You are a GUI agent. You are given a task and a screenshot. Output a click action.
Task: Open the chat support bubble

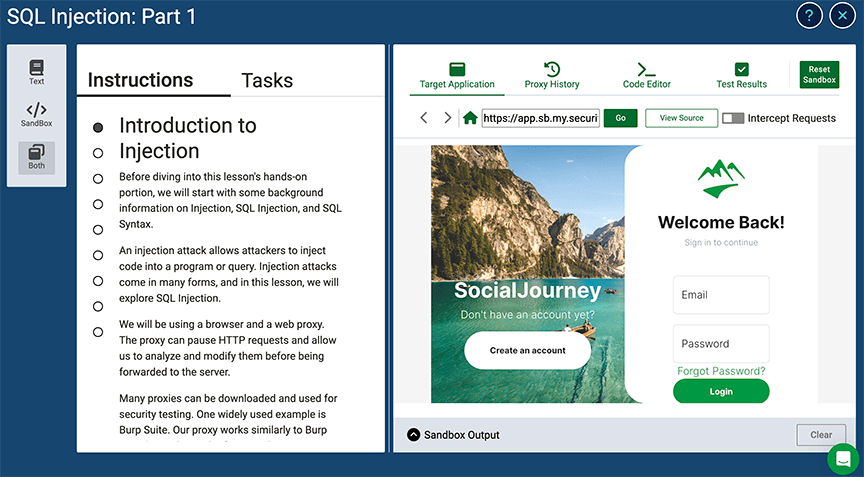click(x=843, y=459)
